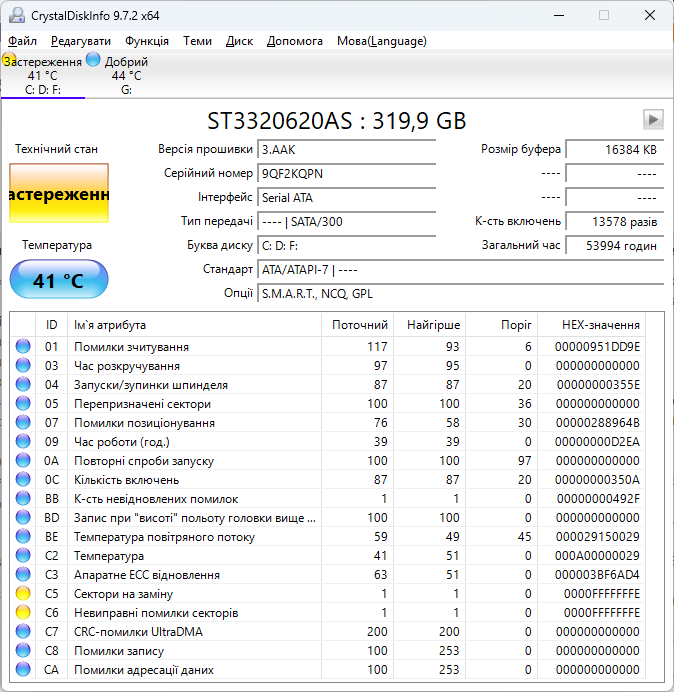Select the Час розкручування row
This screenshot has height=692, width=674.
coord(328,365)
